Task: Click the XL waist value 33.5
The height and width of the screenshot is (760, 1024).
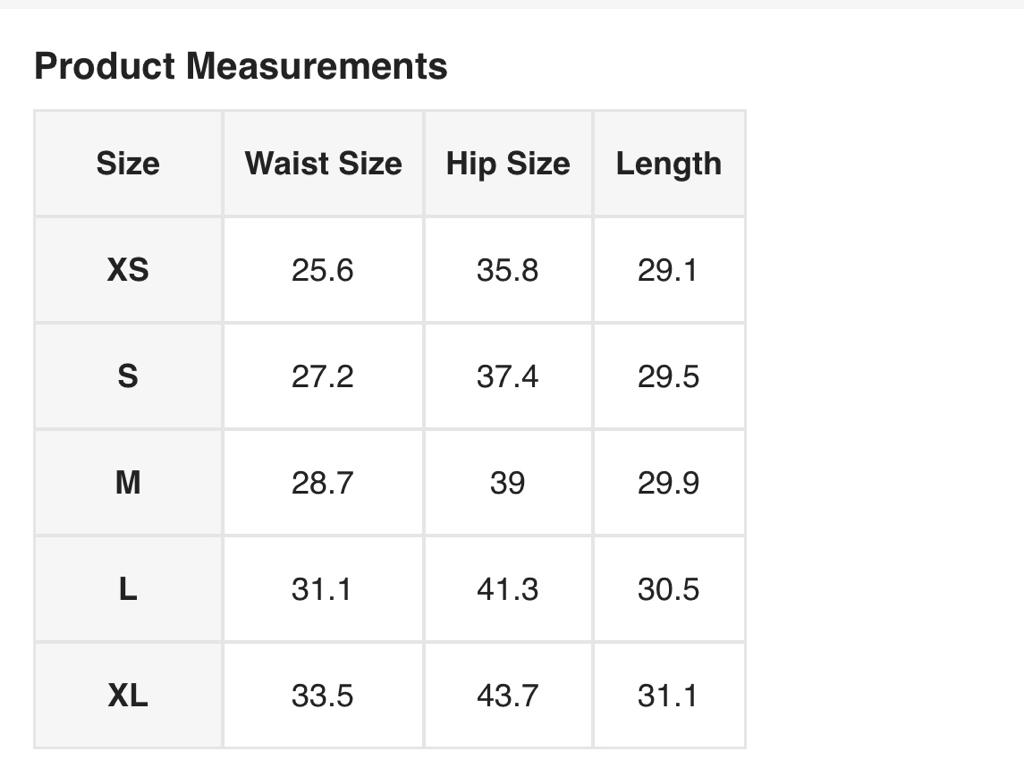Action: pyautogui.click(x=322, y=695)
